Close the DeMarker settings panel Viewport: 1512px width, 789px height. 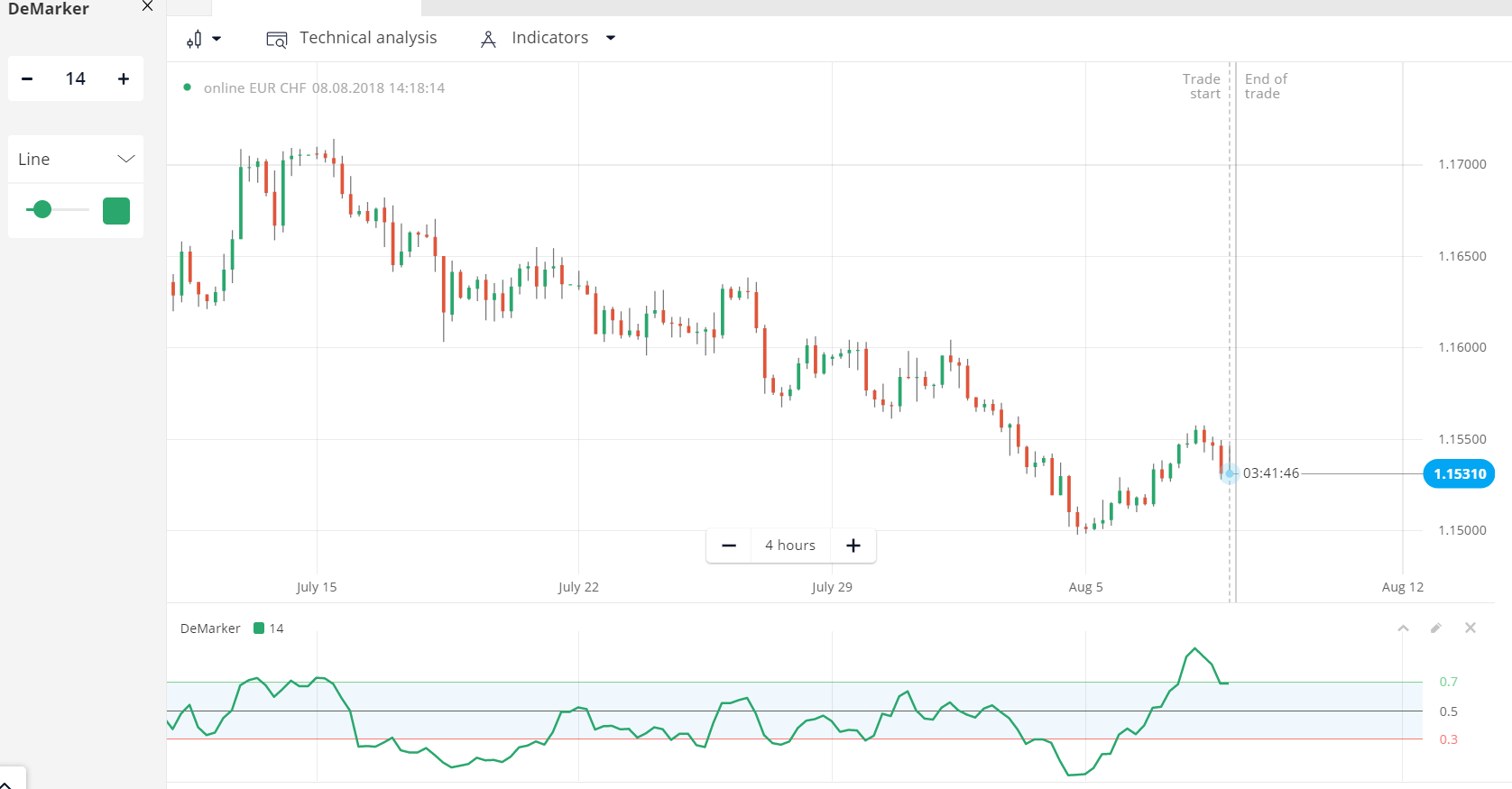click(148, 7)
